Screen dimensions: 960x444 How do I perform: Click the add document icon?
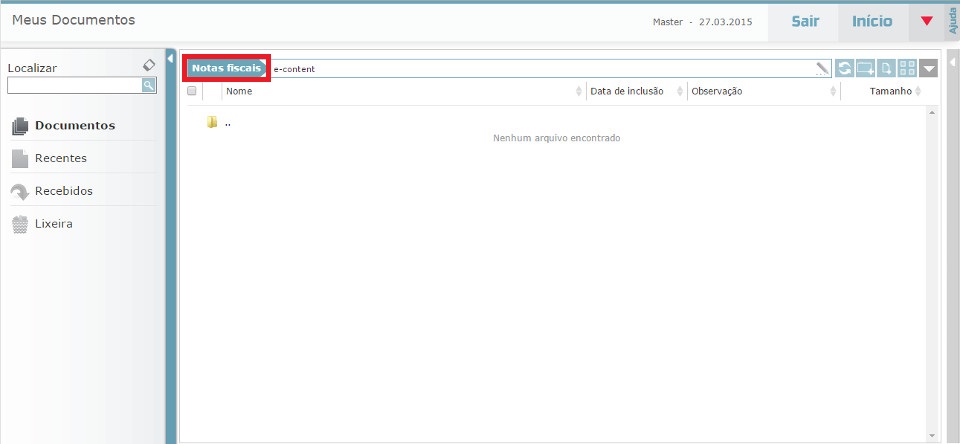tap(887, 69)
